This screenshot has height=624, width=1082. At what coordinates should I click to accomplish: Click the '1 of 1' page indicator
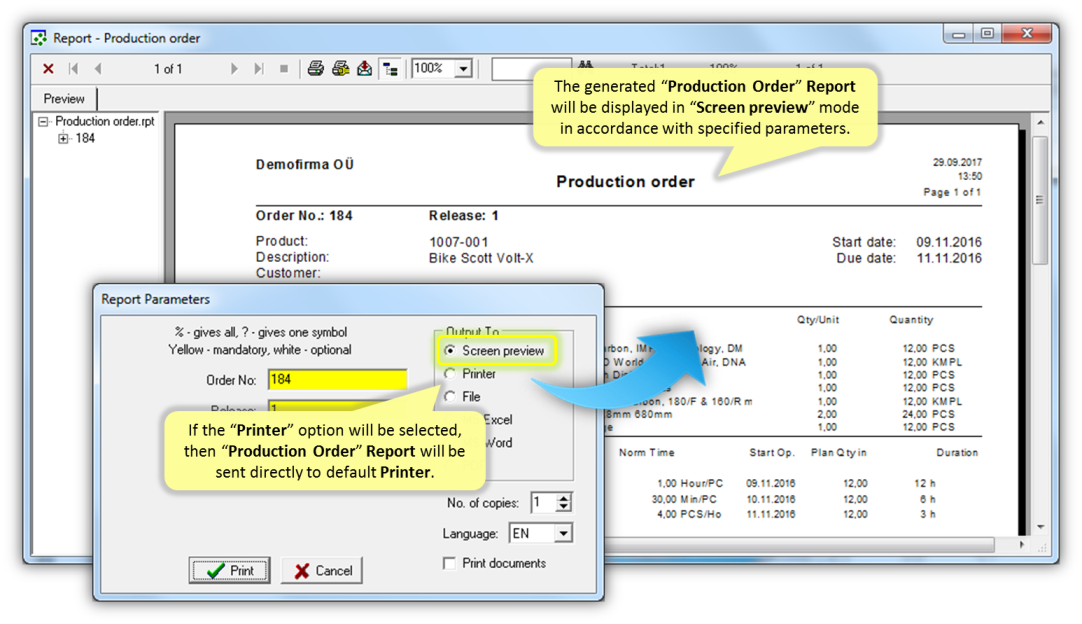coord(168,69)
